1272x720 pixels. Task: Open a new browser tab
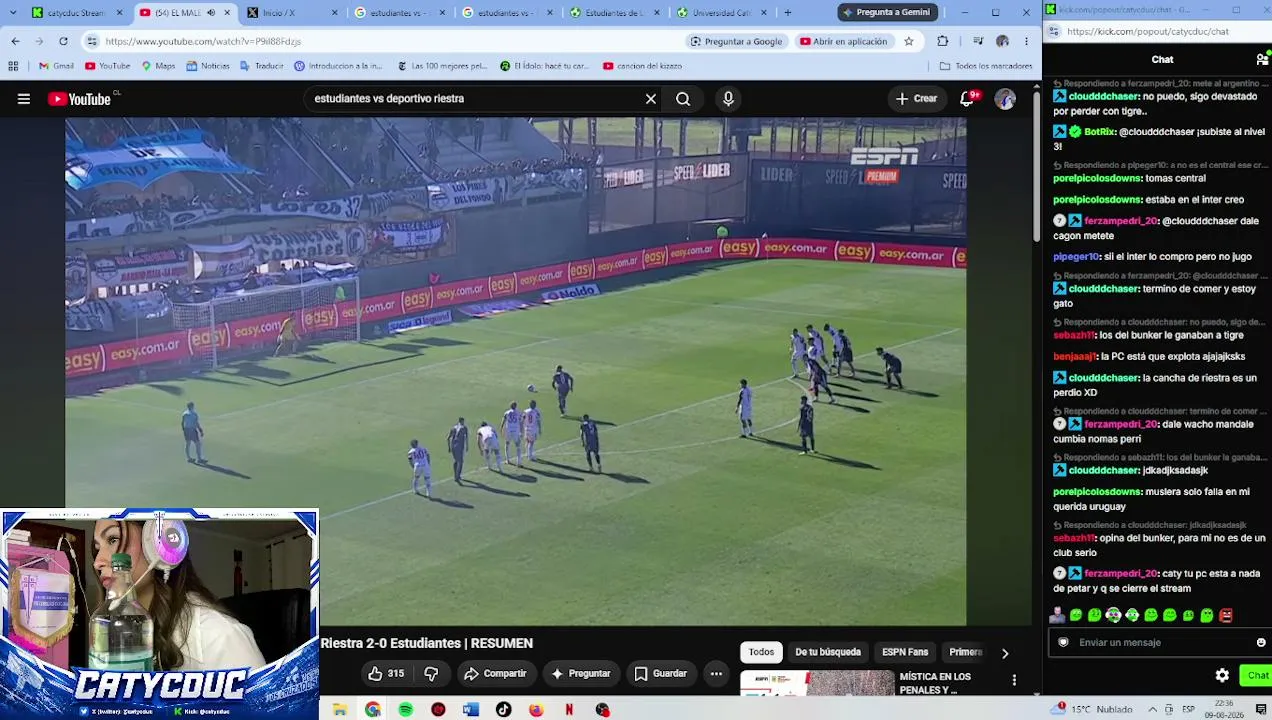pyautogui.click(x=788, y=12)
